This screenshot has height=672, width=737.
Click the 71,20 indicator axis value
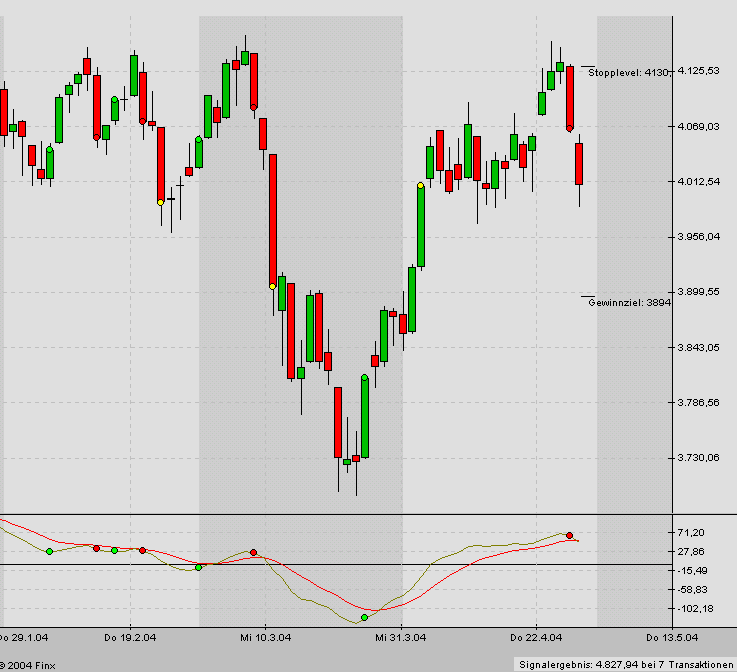pyautogui.click(x=691, y=532)
